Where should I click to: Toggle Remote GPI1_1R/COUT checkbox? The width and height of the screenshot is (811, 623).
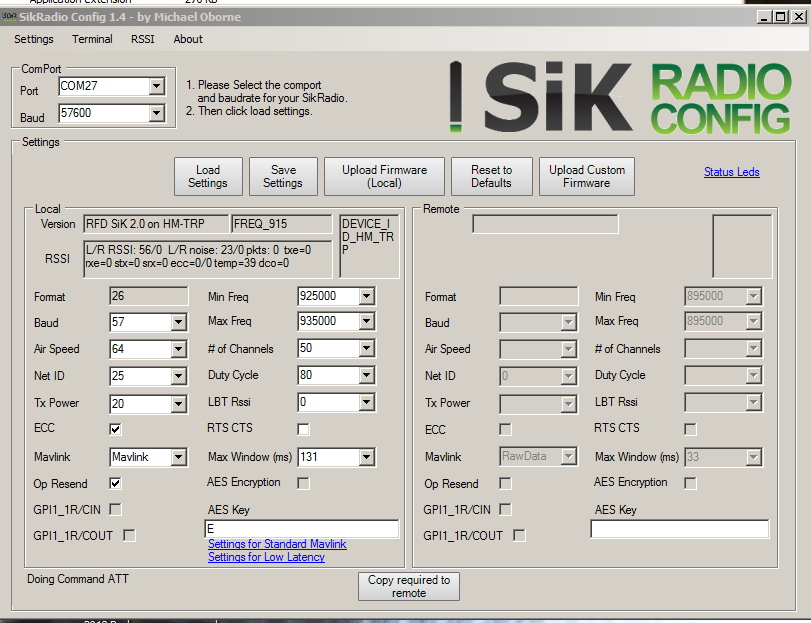pyautogui.click(x=520, y=535)
